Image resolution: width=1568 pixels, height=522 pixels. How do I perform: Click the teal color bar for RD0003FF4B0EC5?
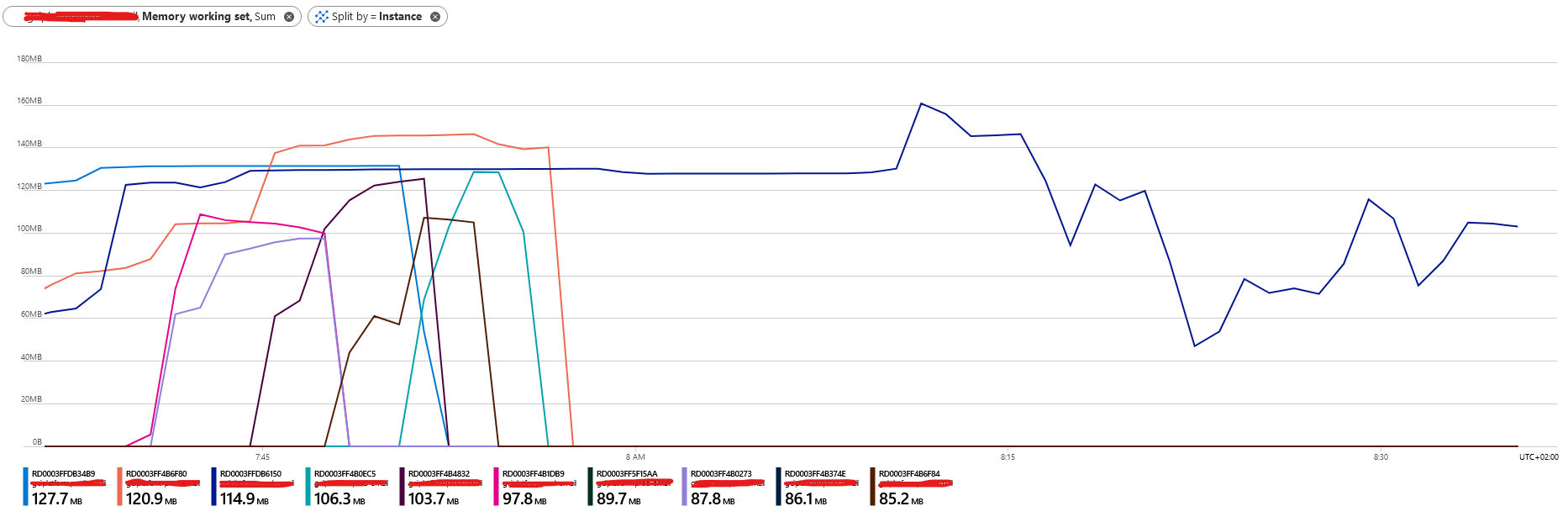pyautogui.click(x=308, y=488)
